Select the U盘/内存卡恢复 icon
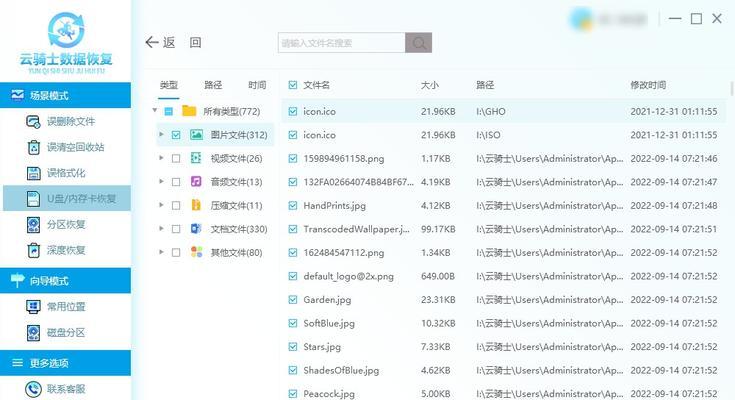Viewport: 735px width, 400px height. pos(33,199)
